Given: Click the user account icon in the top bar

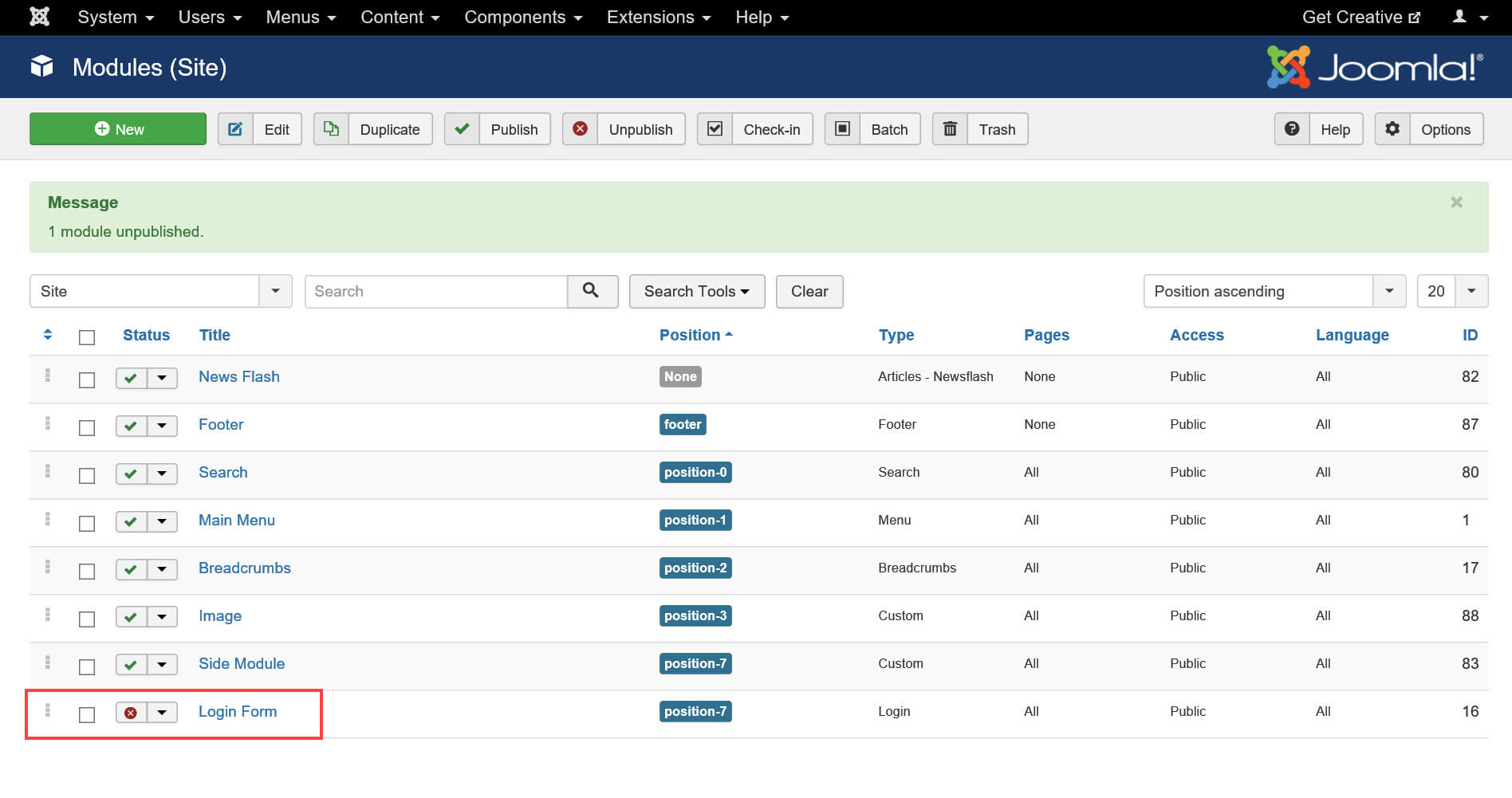Looking at the screenshot, I should 1459,17.
